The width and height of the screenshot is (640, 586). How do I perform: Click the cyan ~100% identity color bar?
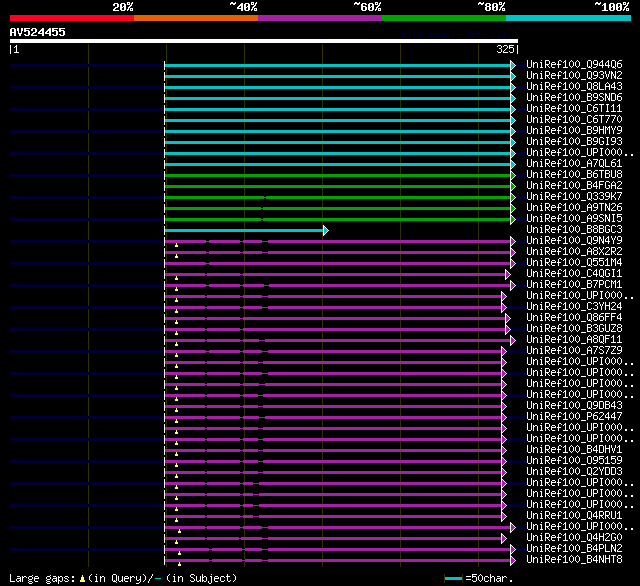click(569, 18)
